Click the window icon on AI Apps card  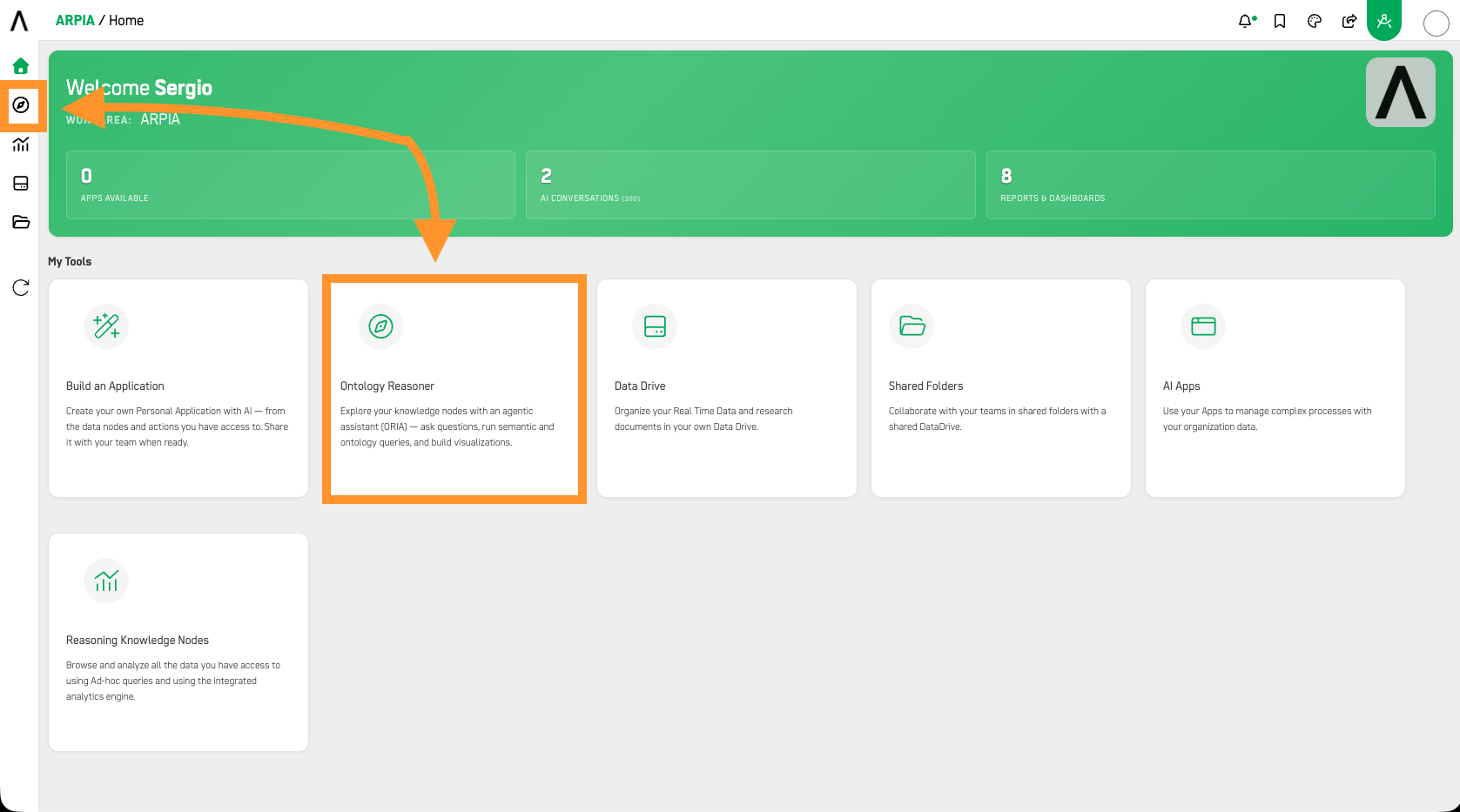(1203, 326)
